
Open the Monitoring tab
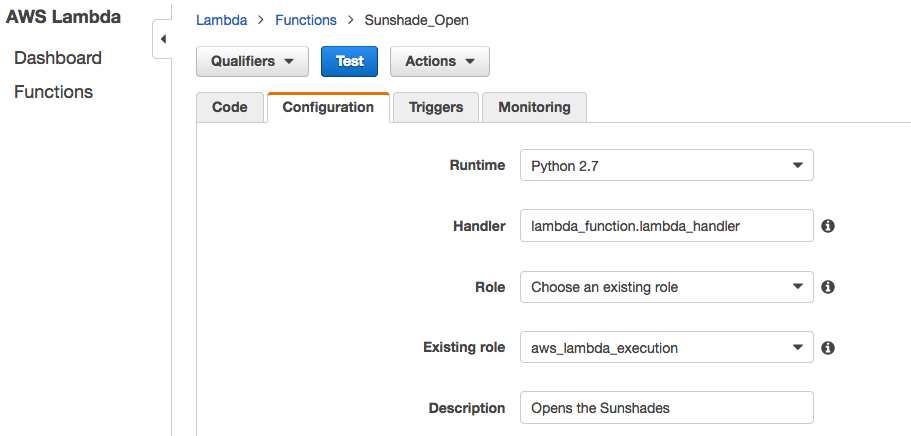pos(535,108)
